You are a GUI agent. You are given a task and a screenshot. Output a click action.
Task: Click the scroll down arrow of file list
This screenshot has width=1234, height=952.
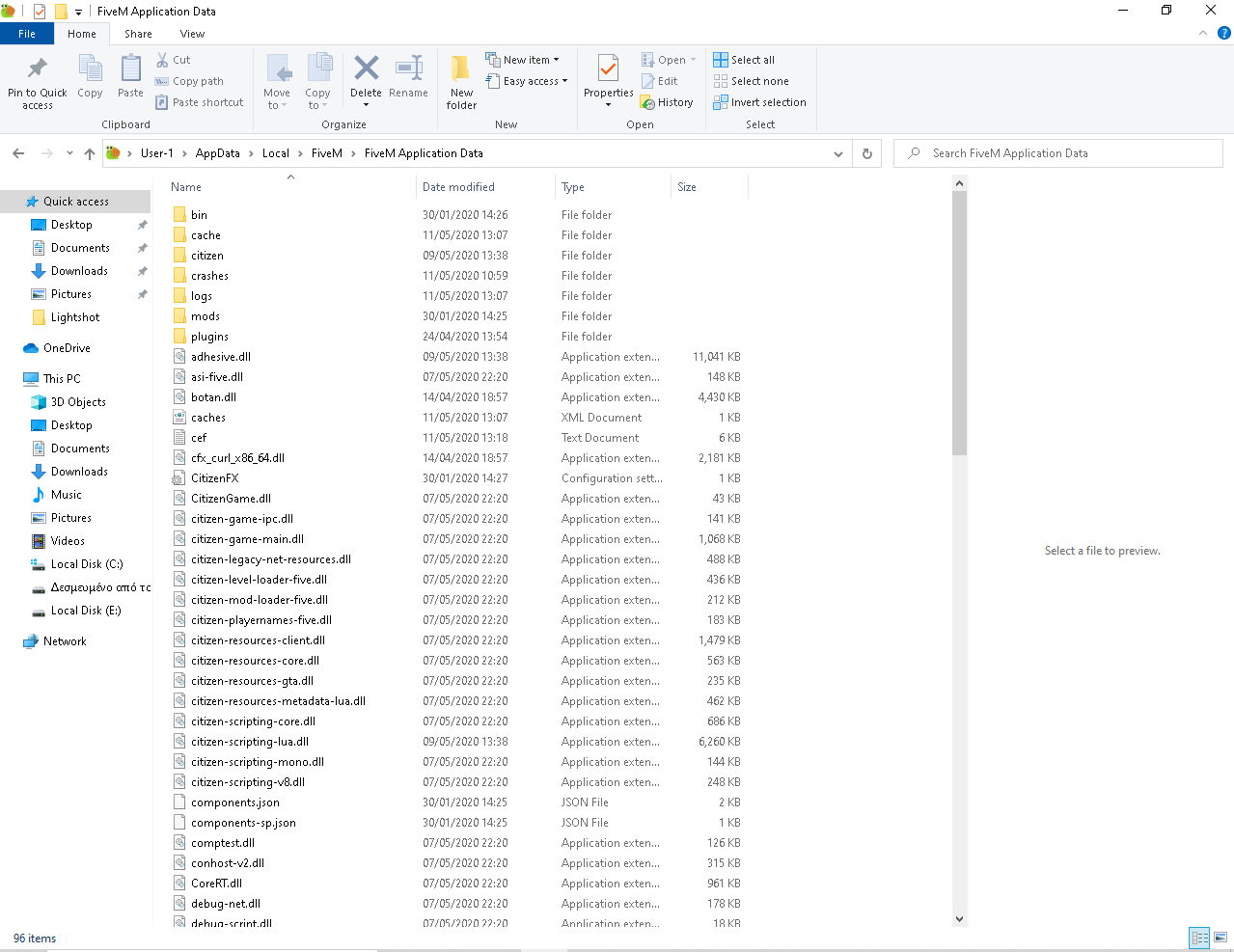[959, 918]
